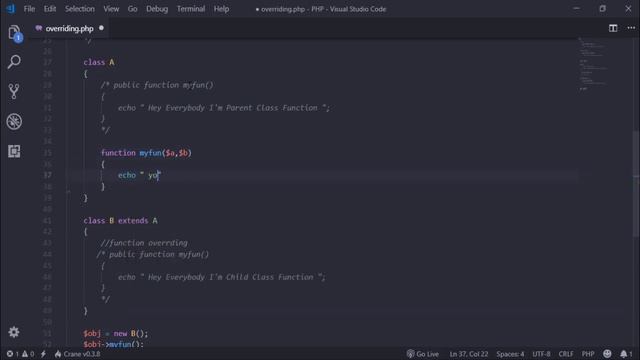Screen dimensions: 640x360
Task: Open the File menu
Action: click(x=29, y=9)
